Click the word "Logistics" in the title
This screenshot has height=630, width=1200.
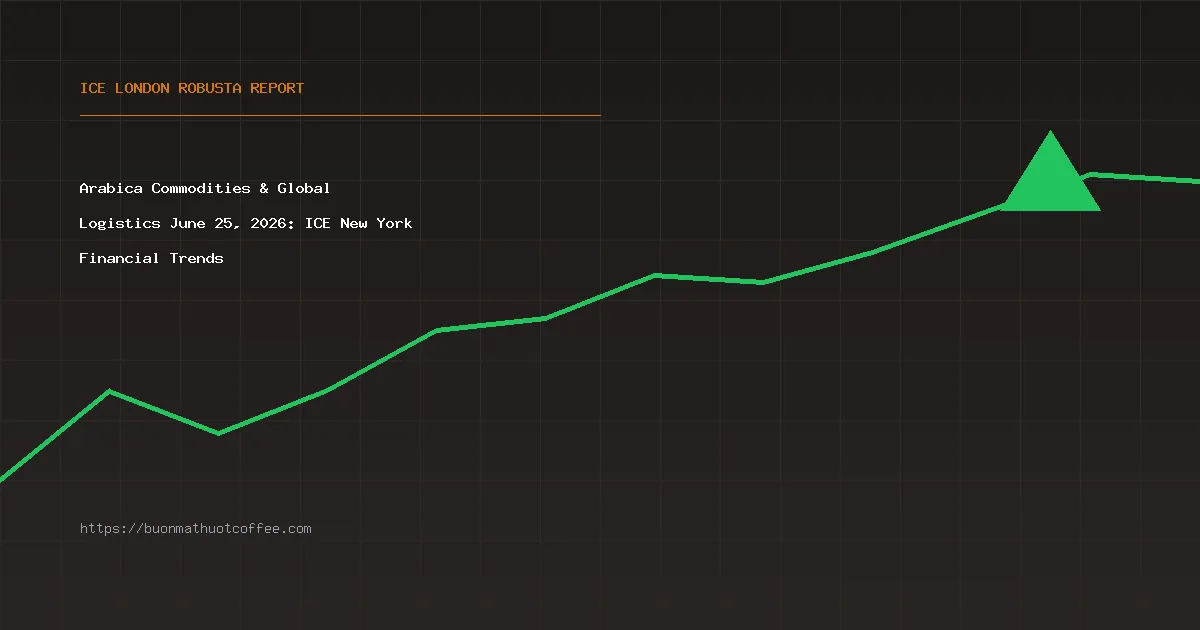[x=120, y=223]
